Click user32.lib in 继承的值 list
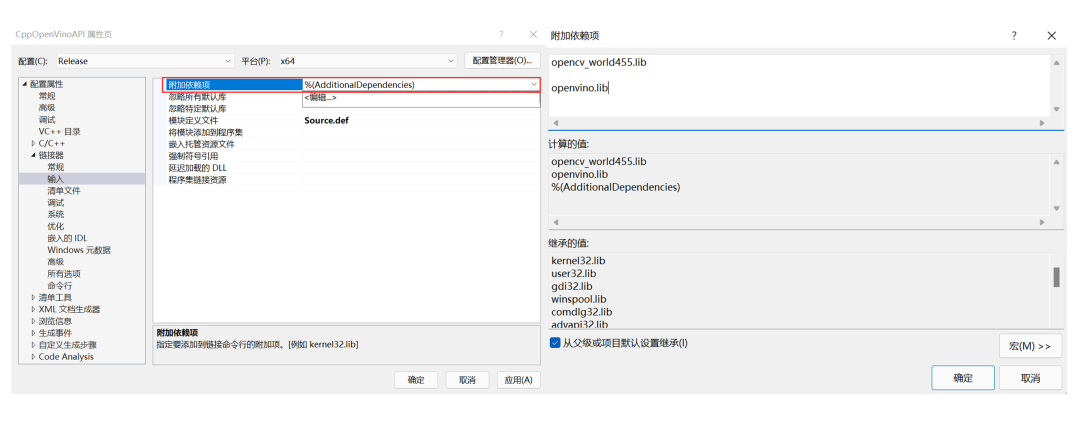Viewport: 1080px width, 421px height. click(x=574, y=274)
